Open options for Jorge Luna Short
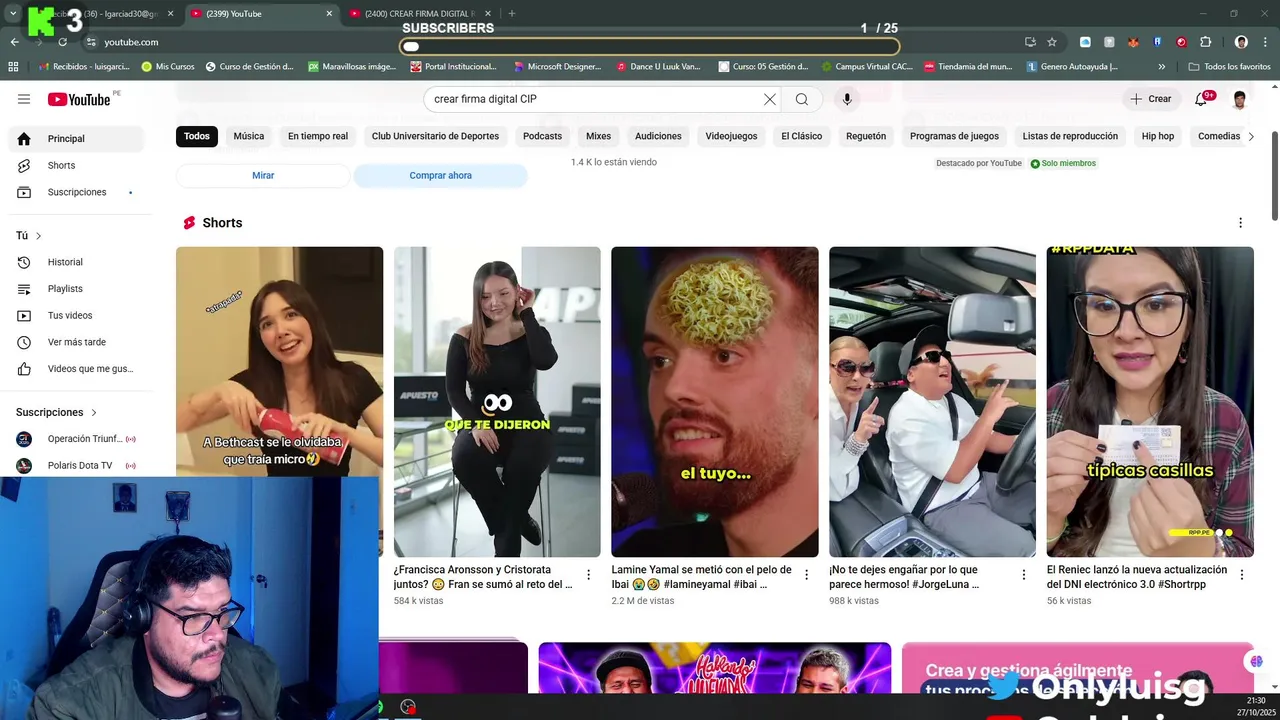The height and width of the screenshot is (720, 1280). coord(1024,575)
